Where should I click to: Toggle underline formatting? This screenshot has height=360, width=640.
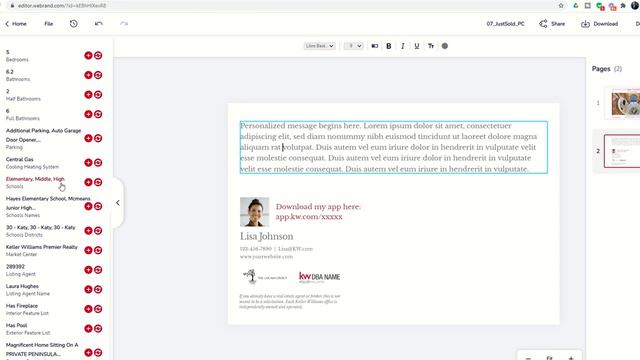tap(416, 46)
